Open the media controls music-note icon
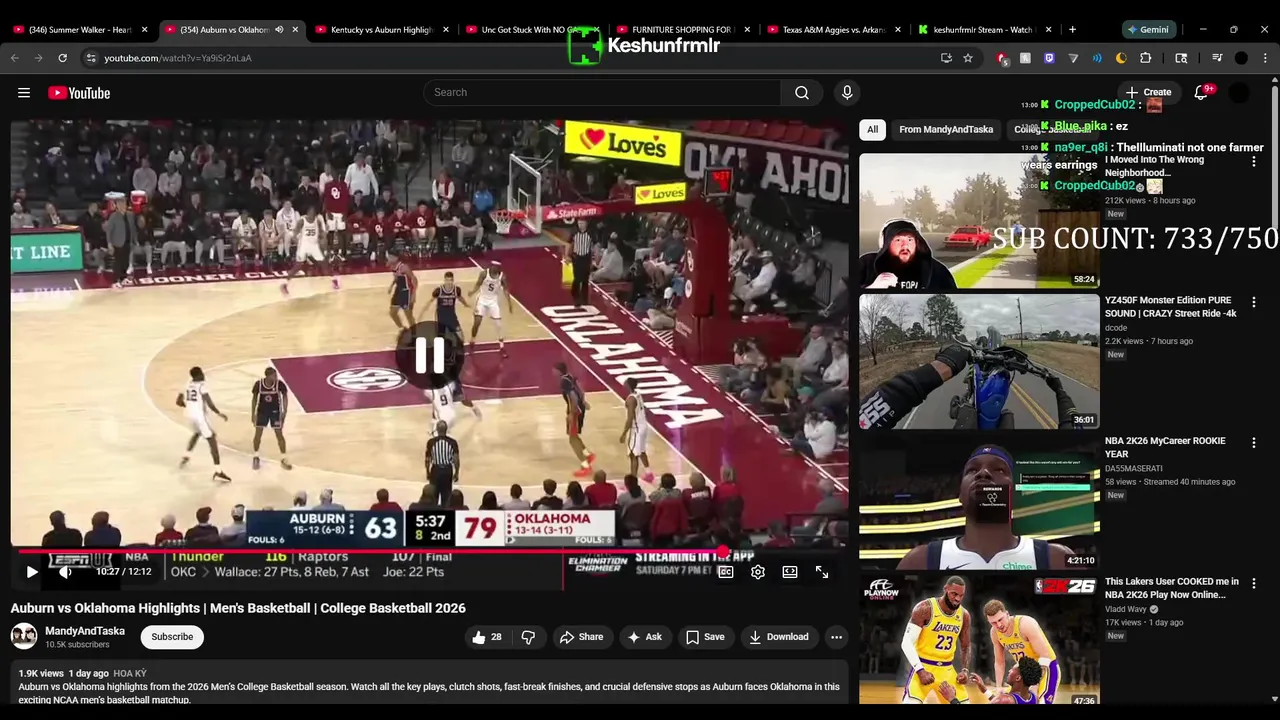This screenshot has width=1280, height=720. click(1217, 58)
